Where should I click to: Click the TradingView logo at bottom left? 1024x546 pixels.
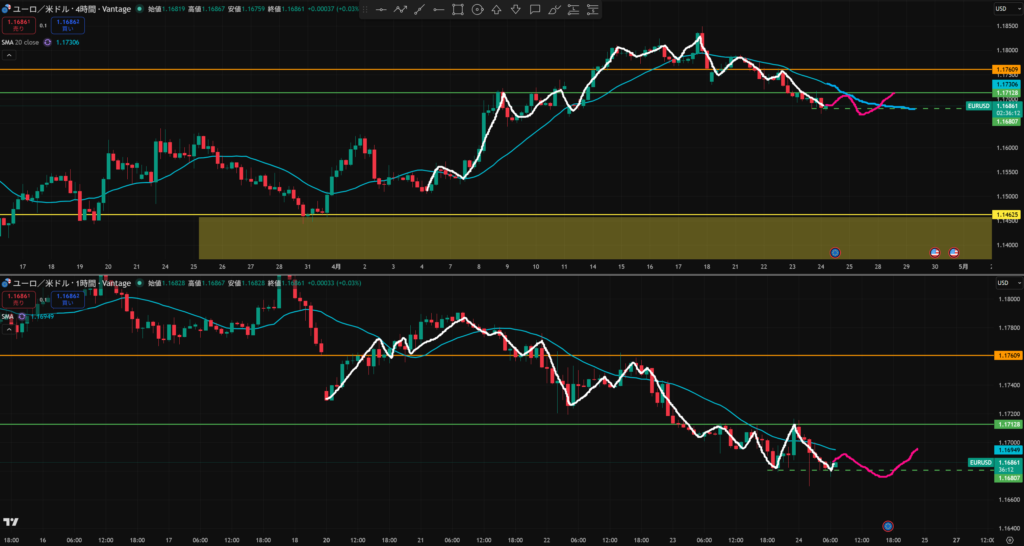coord(11,523)
